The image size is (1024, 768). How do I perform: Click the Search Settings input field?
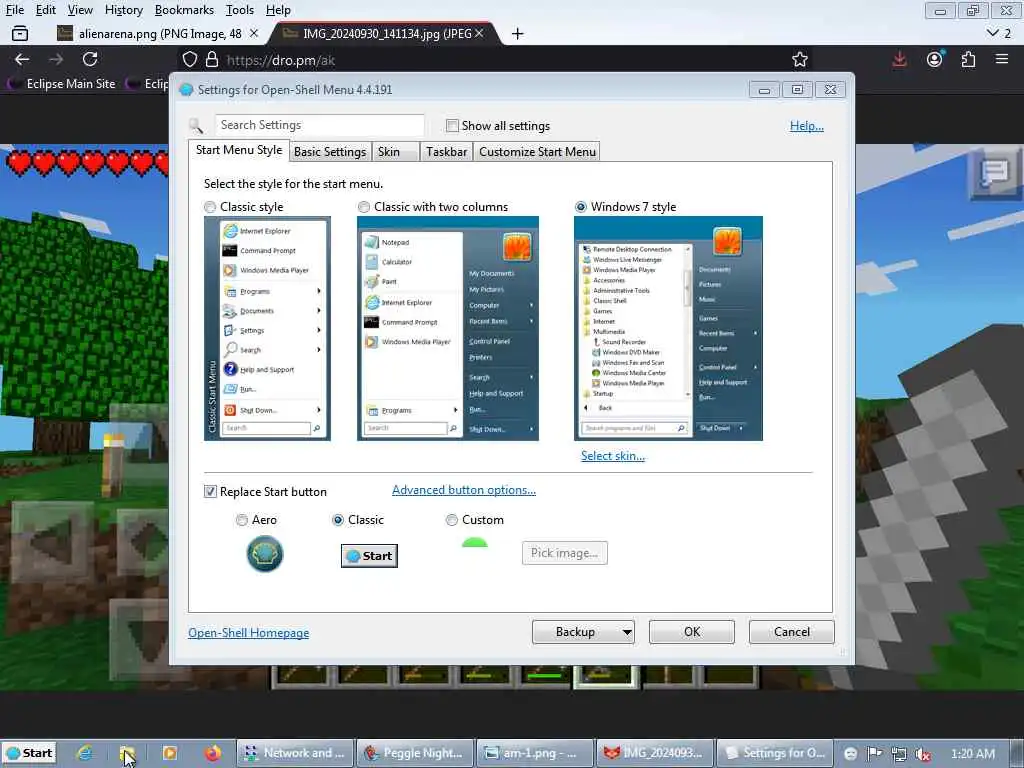coord(319,125)
